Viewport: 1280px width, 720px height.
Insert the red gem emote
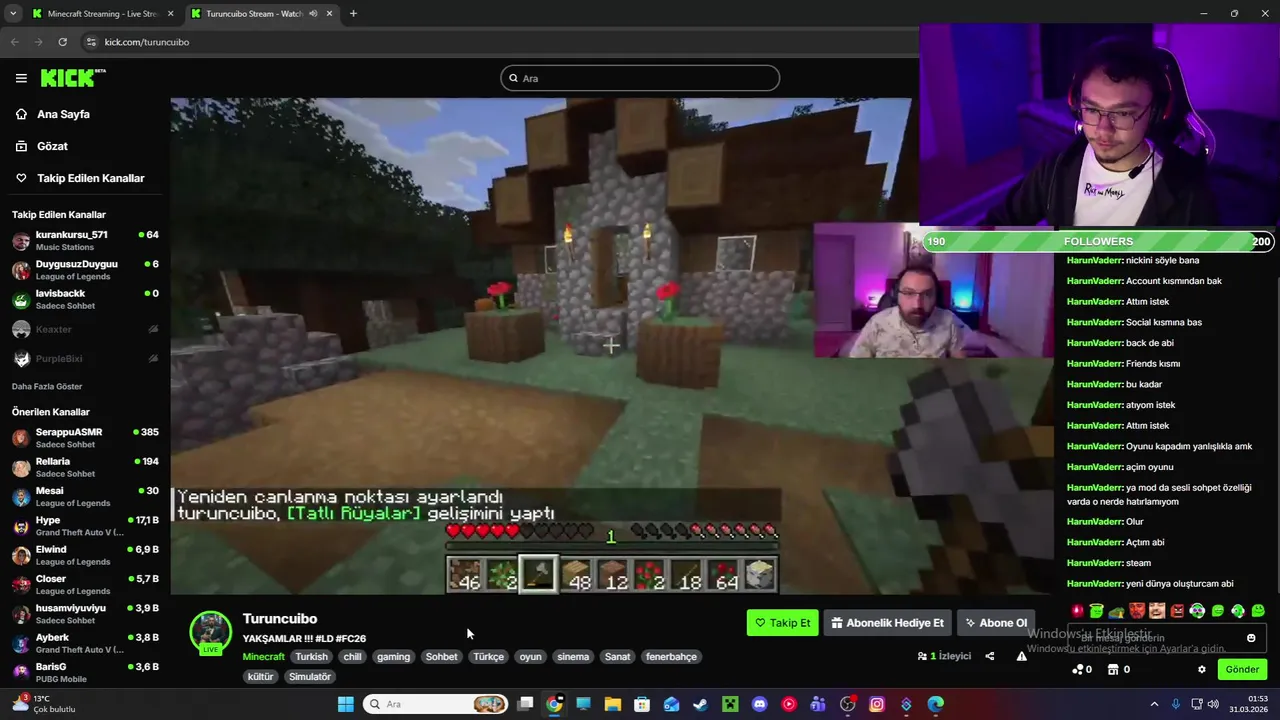pyautogui.click(x=1077, y=610)
